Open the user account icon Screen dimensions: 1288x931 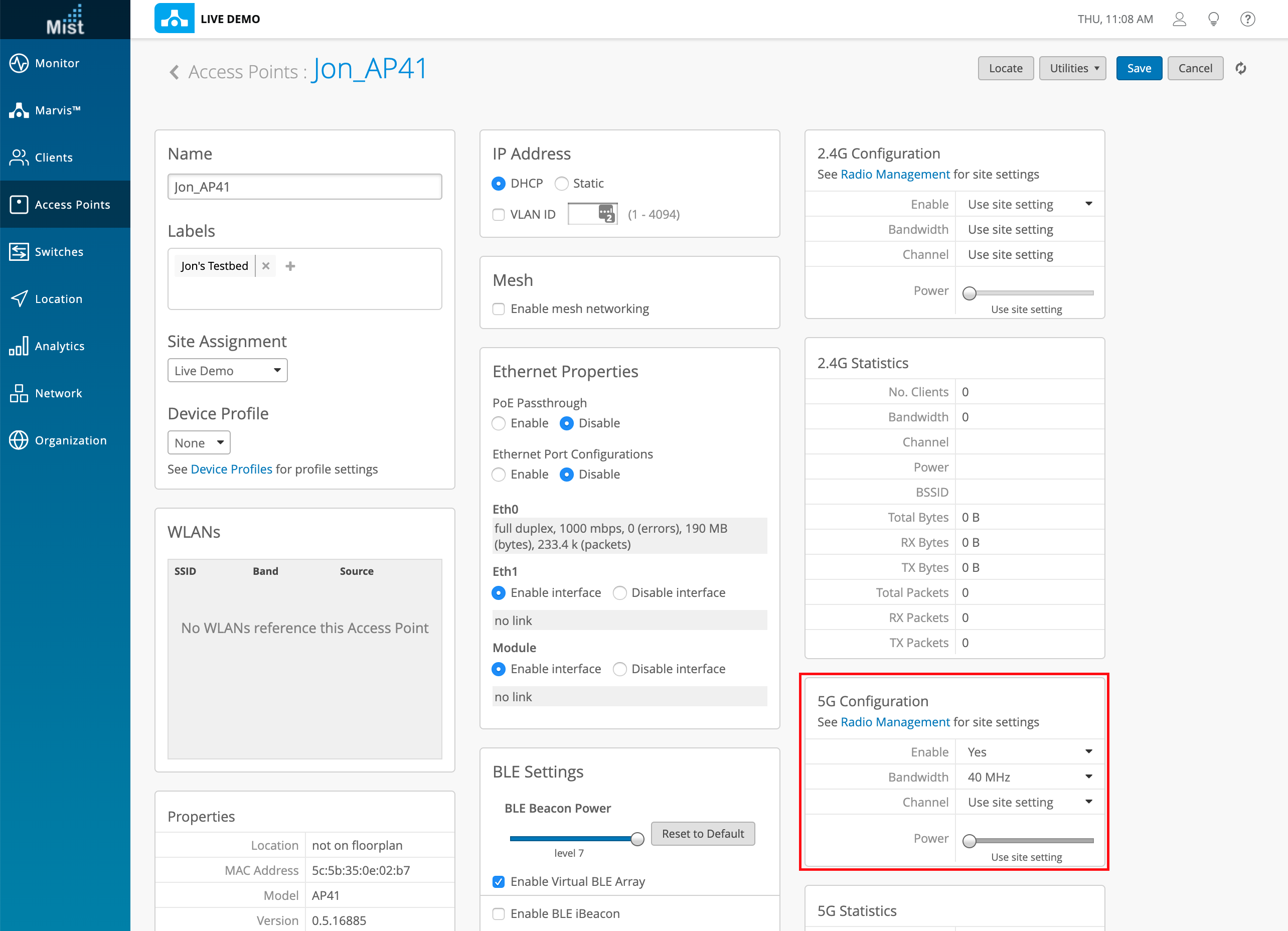(1180, 20)
